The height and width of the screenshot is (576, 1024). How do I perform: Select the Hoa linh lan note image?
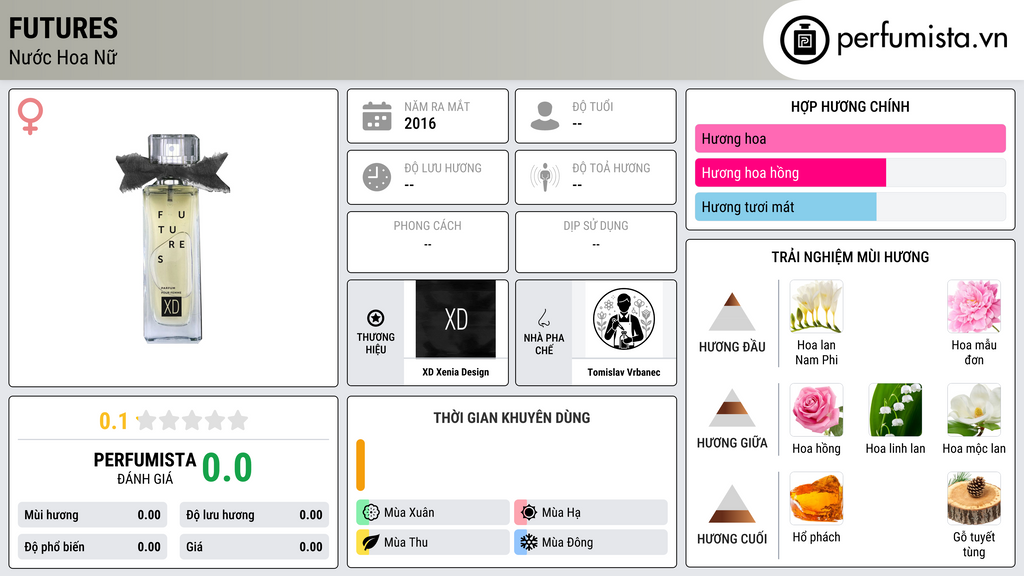(x=895, y=409)
